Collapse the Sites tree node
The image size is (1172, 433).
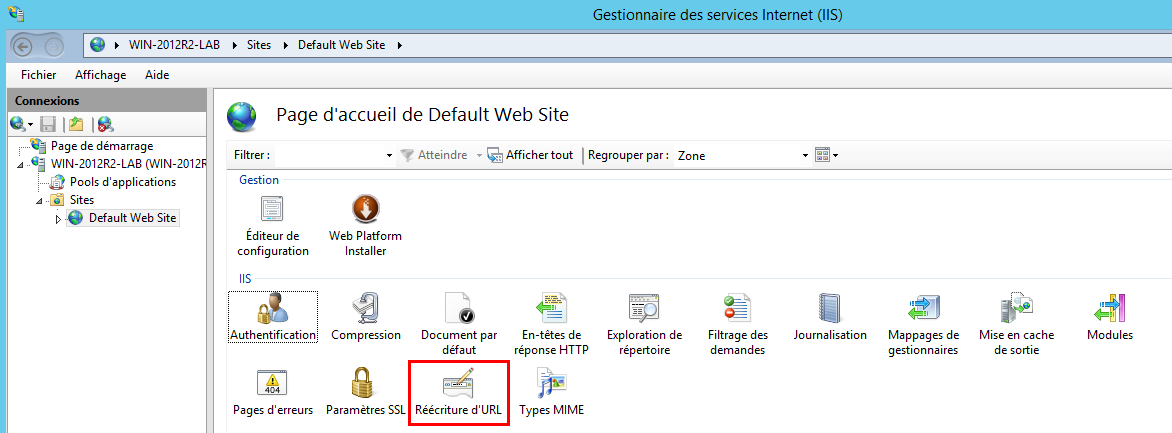click(x=40, y=200)
